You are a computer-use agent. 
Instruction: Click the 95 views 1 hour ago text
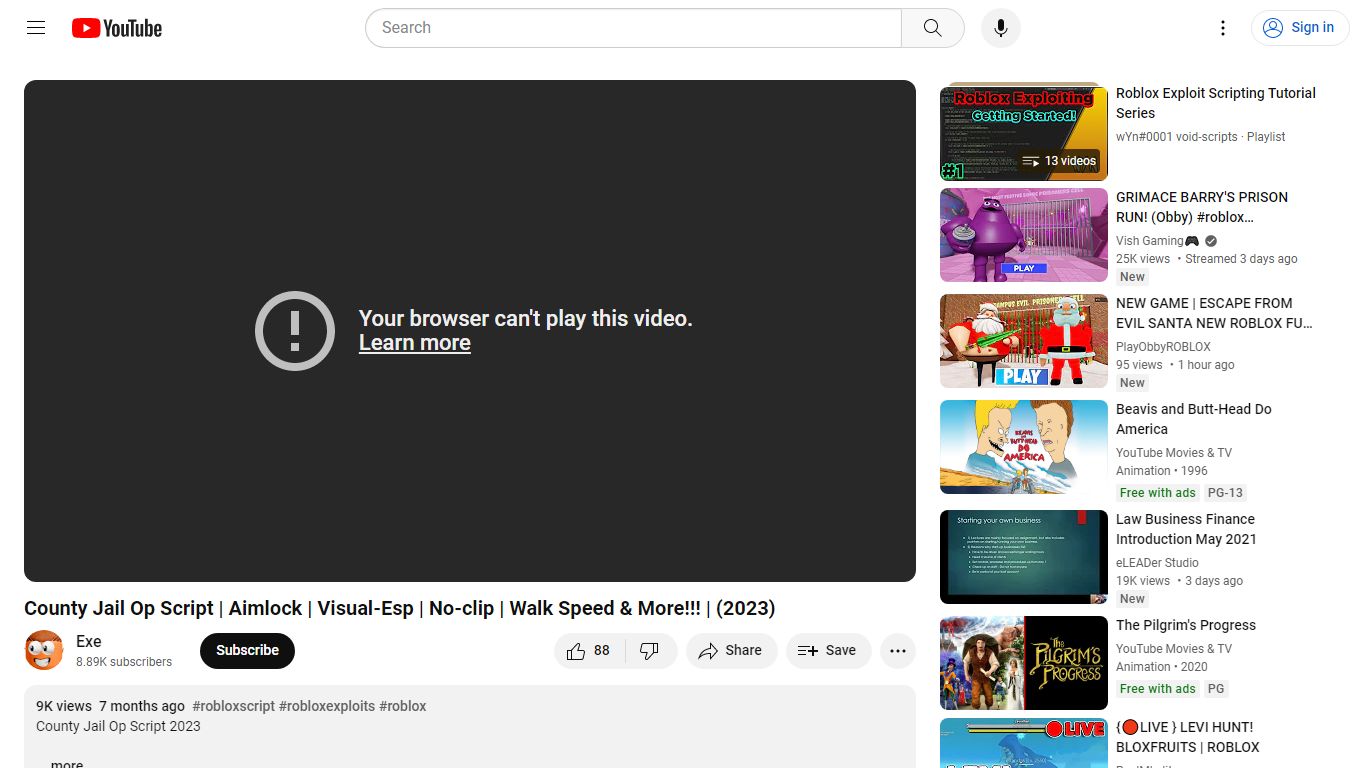pyautogui.click(x=1175, y=365)
